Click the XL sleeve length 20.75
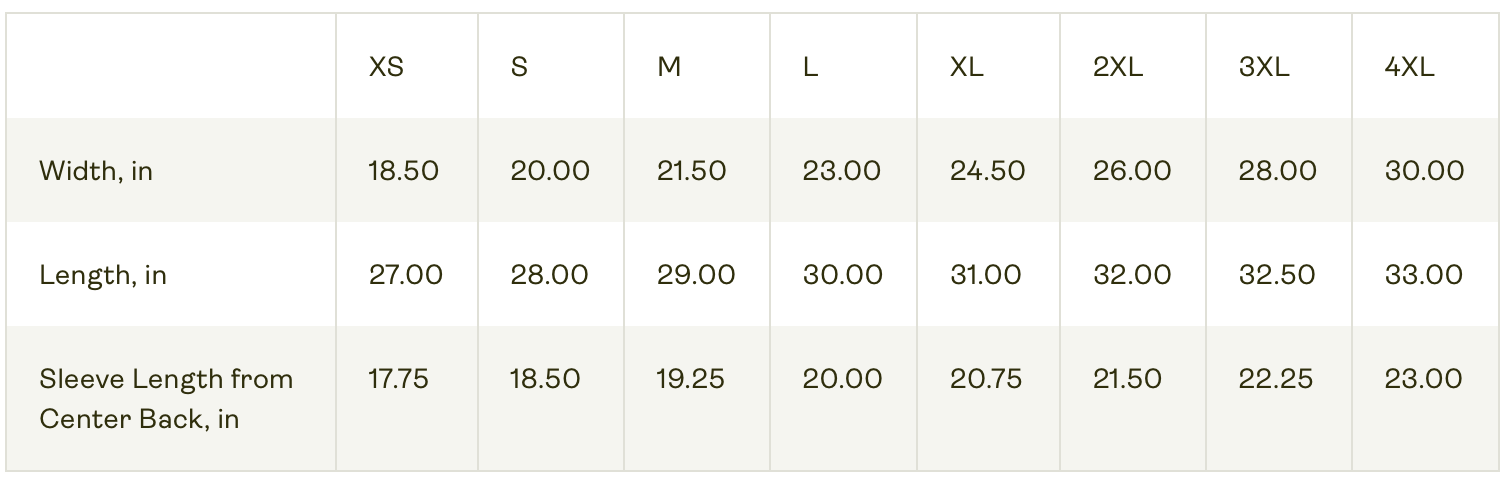The height and width of the screenshot is (480, 1508). pos(986,379)
